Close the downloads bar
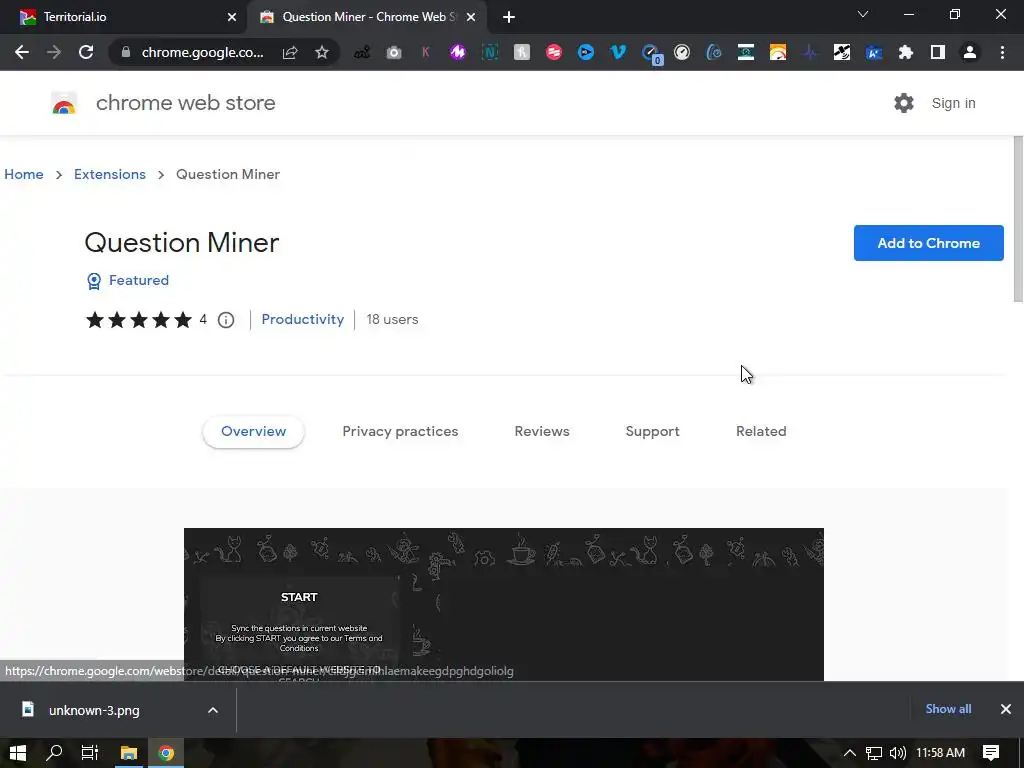 [x=1006, y=709]
